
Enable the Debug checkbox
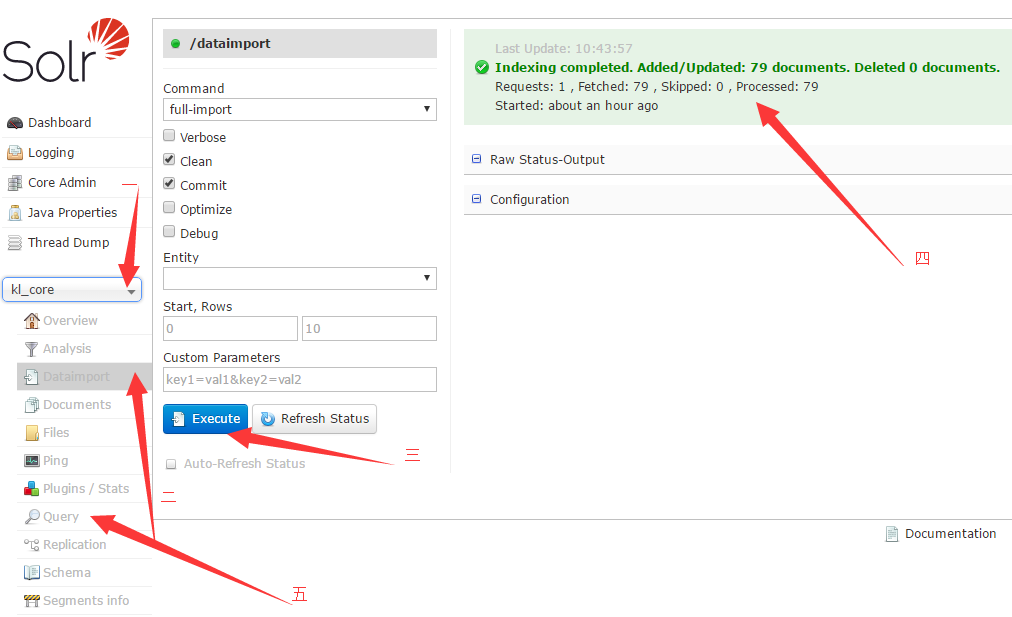(x=169, y=231)
